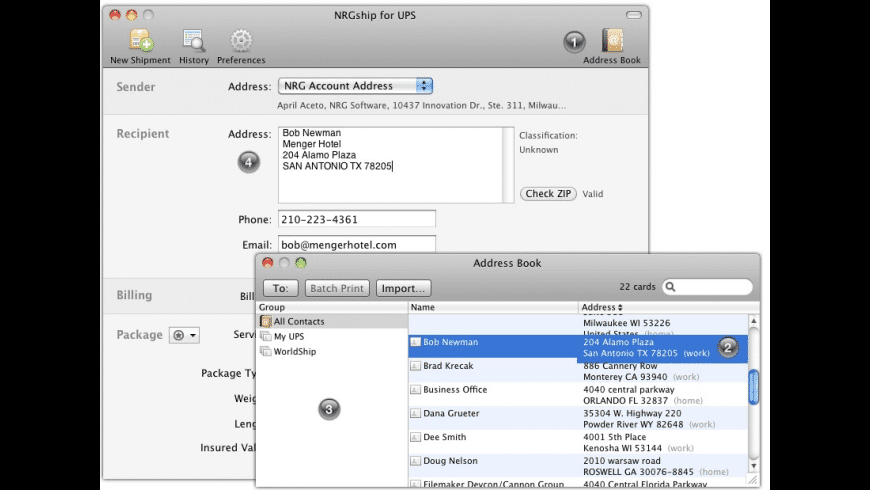Click address 'Milwaukee WI 53226'

coord(626,323)
